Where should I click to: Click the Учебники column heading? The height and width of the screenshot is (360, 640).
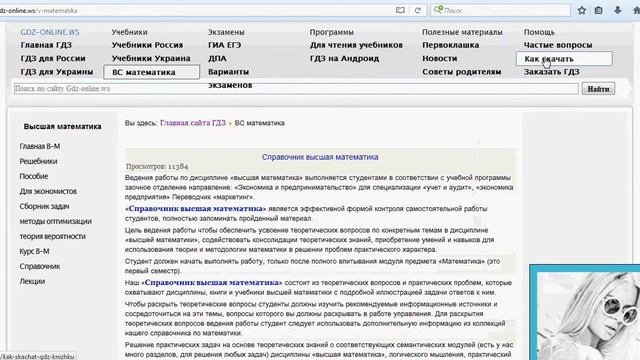(129, 32)
